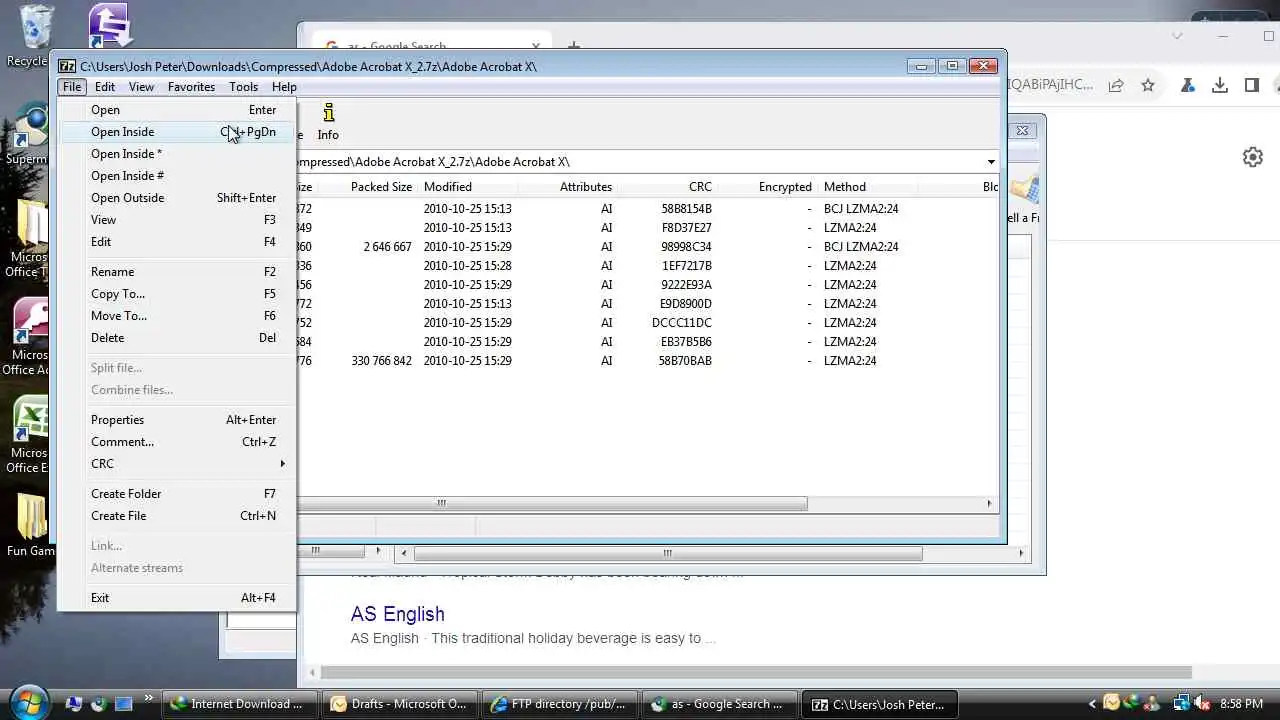Open the Edit menu in 7-Zip

point(105,87)
